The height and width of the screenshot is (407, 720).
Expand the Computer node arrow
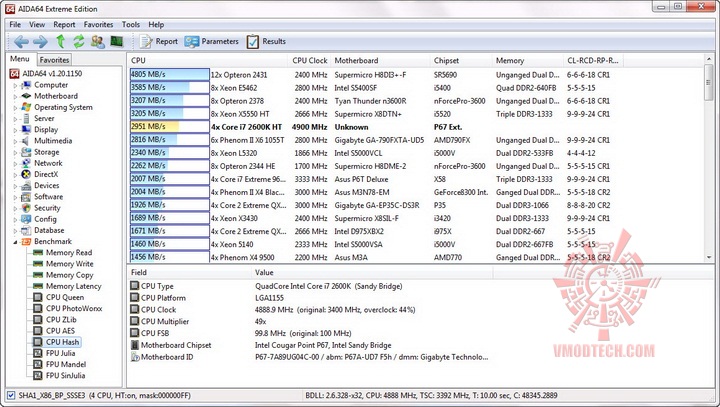tap(15, 85)
